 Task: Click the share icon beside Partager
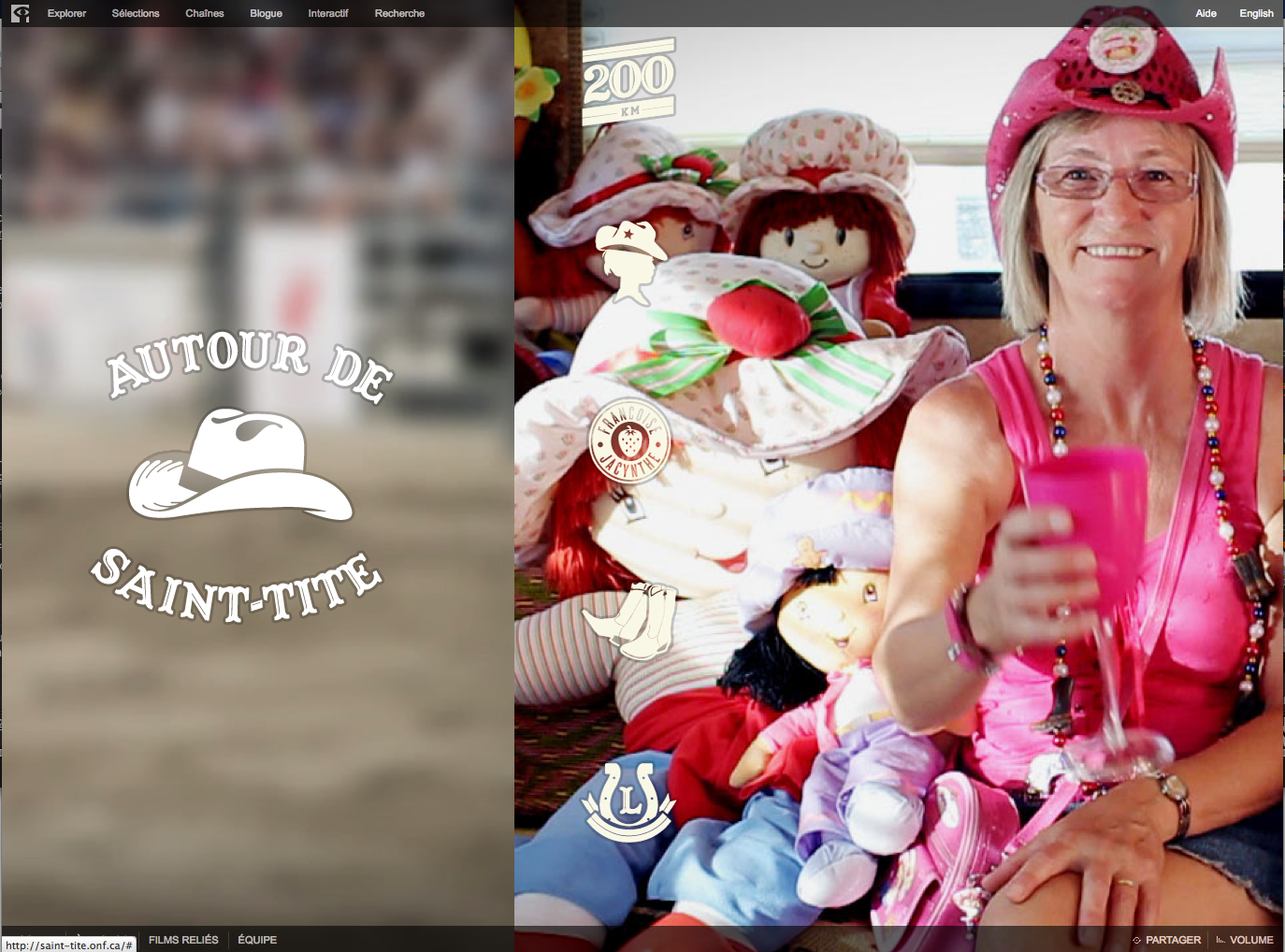click(x=1136, y=940)
